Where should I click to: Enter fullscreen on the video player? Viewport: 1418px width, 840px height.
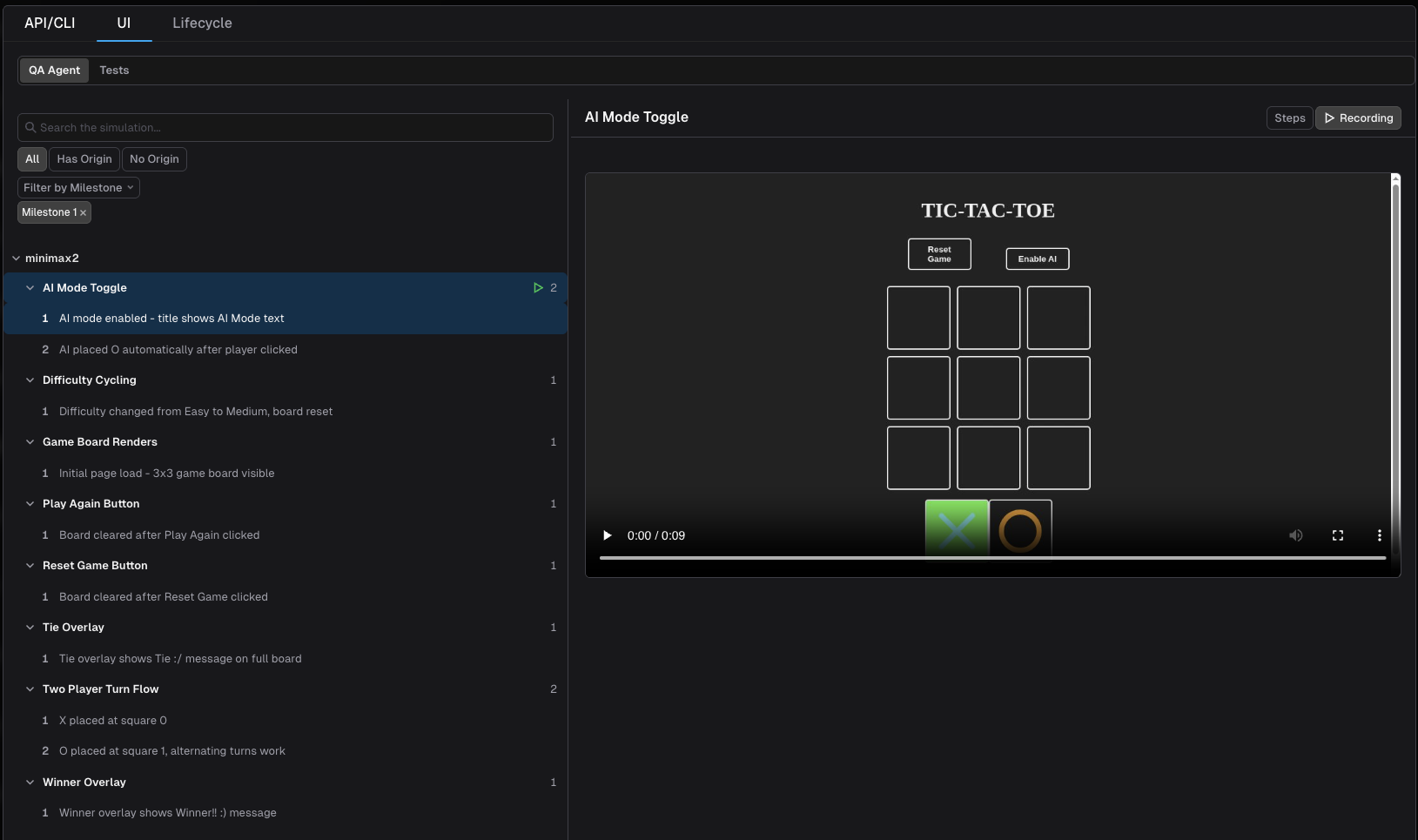1338,535
